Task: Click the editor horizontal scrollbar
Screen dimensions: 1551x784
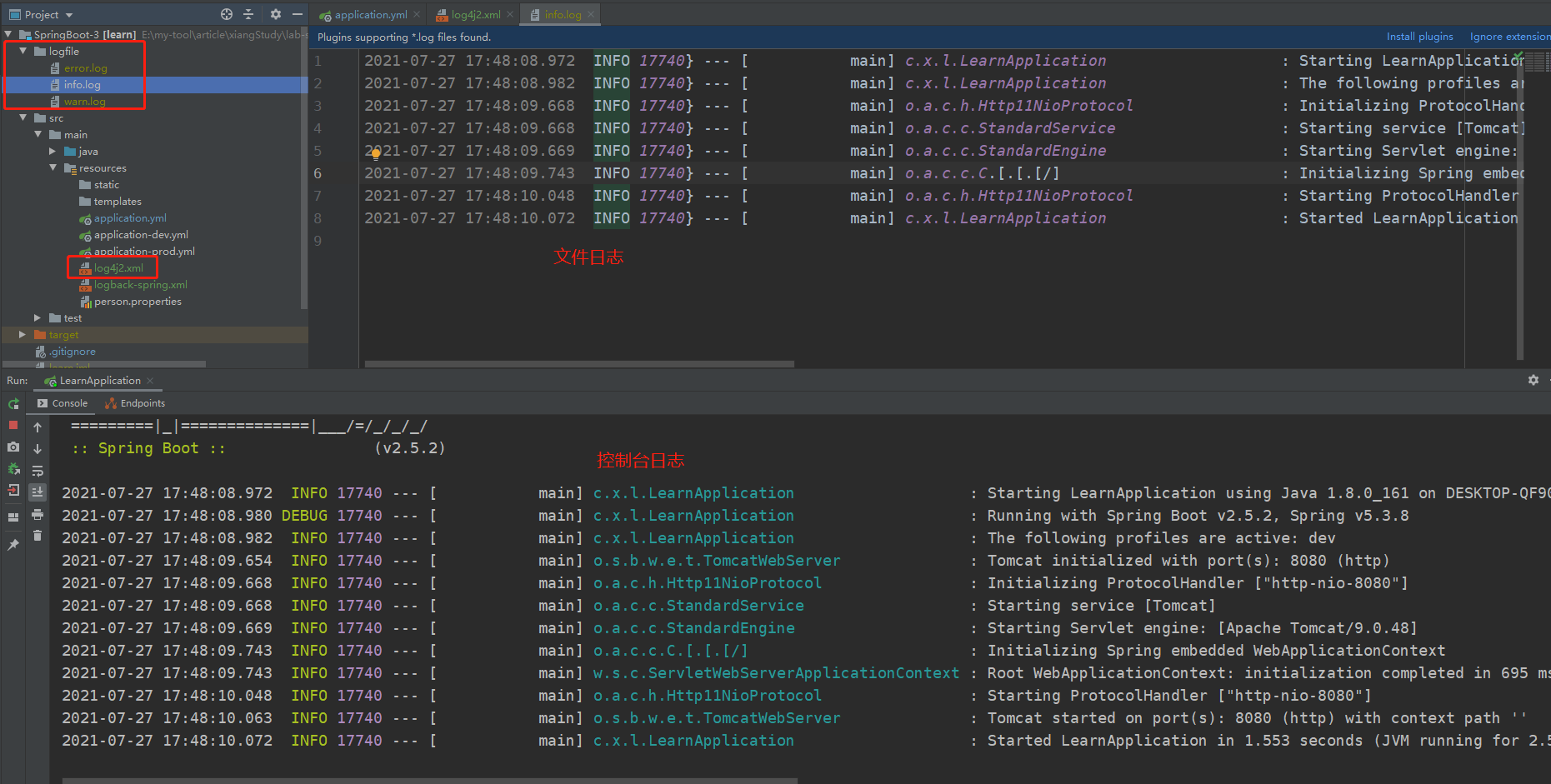Action: coord(579,364)
